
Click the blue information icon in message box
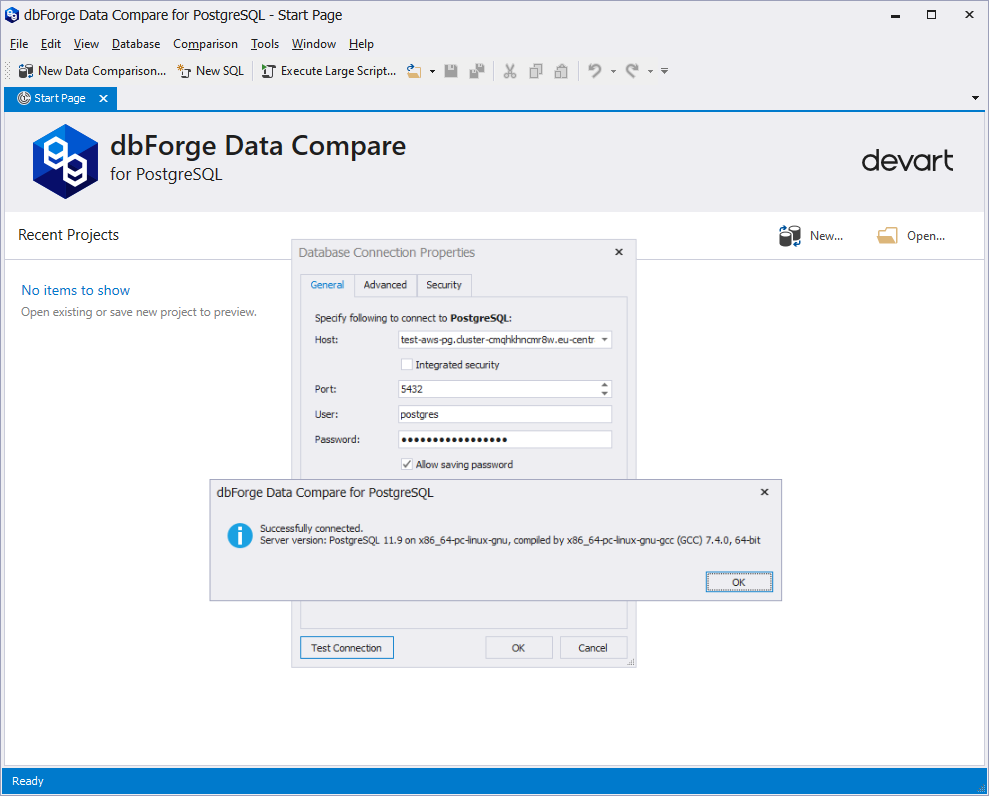point(240,536)
